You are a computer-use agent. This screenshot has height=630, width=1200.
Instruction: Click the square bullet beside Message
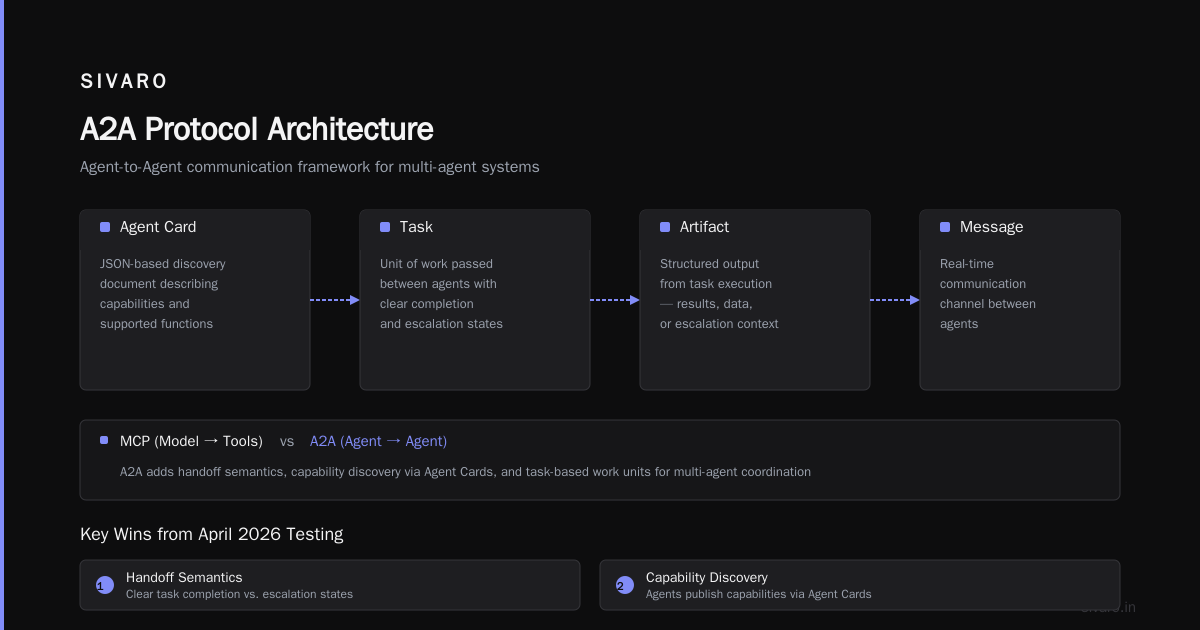[x=945, y=227]
